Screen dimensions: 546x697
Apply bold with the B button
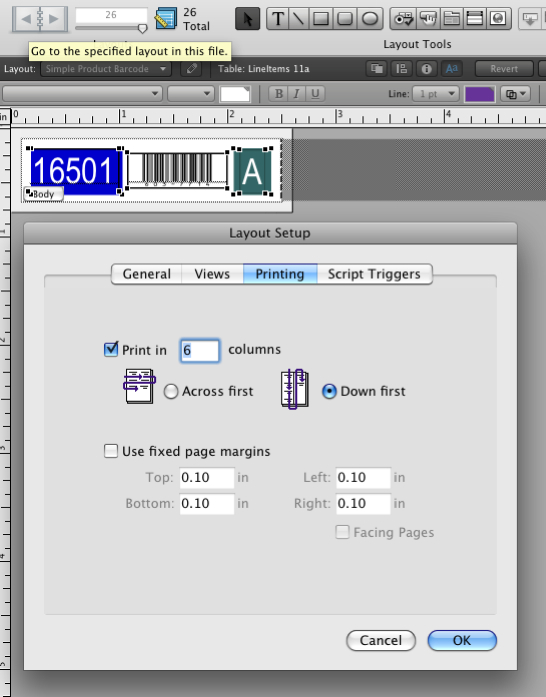278,94
